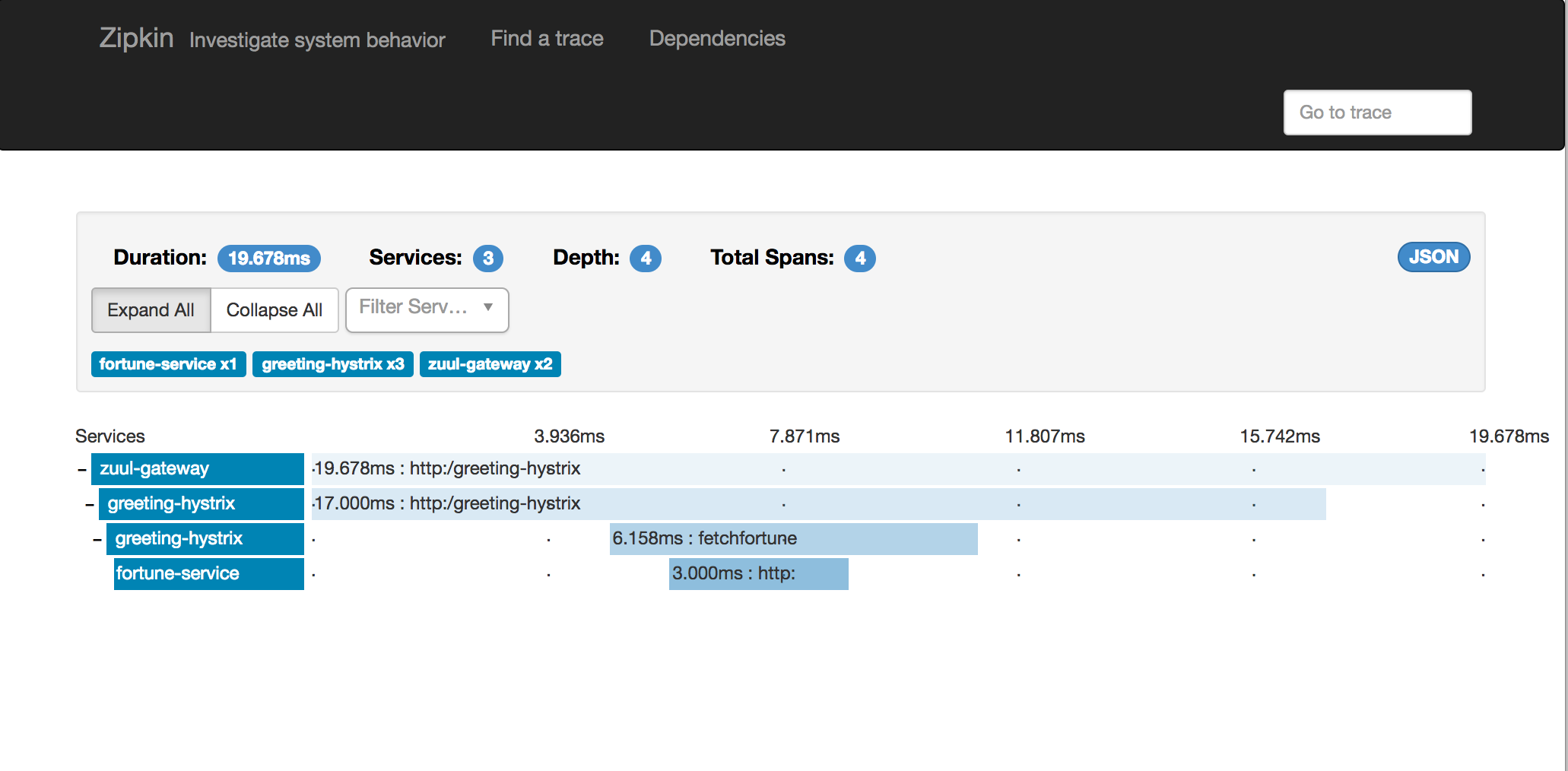Viewport: 1568px width, 771px height.
Task: Click the Expand All button
Action: coord(151,310)
